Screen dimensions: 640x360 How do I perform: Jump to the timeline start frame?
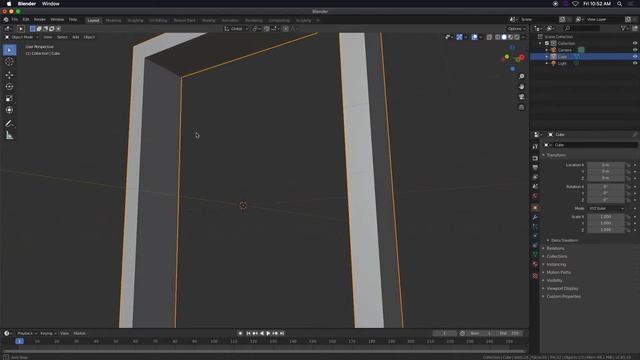coord(248,333)
